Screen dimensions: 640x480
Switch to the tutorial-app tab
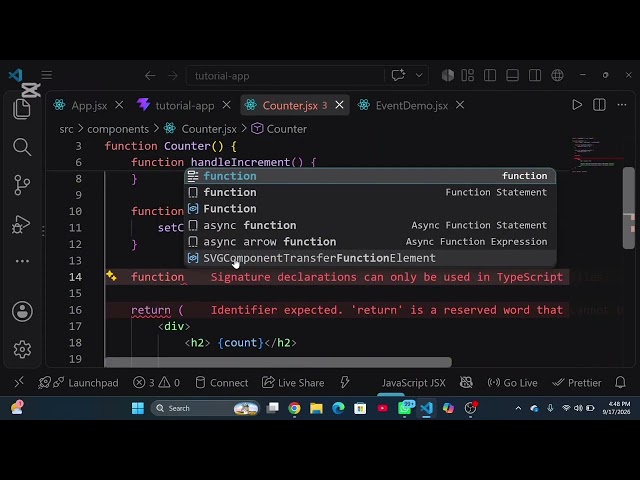(x=184, y=106)
